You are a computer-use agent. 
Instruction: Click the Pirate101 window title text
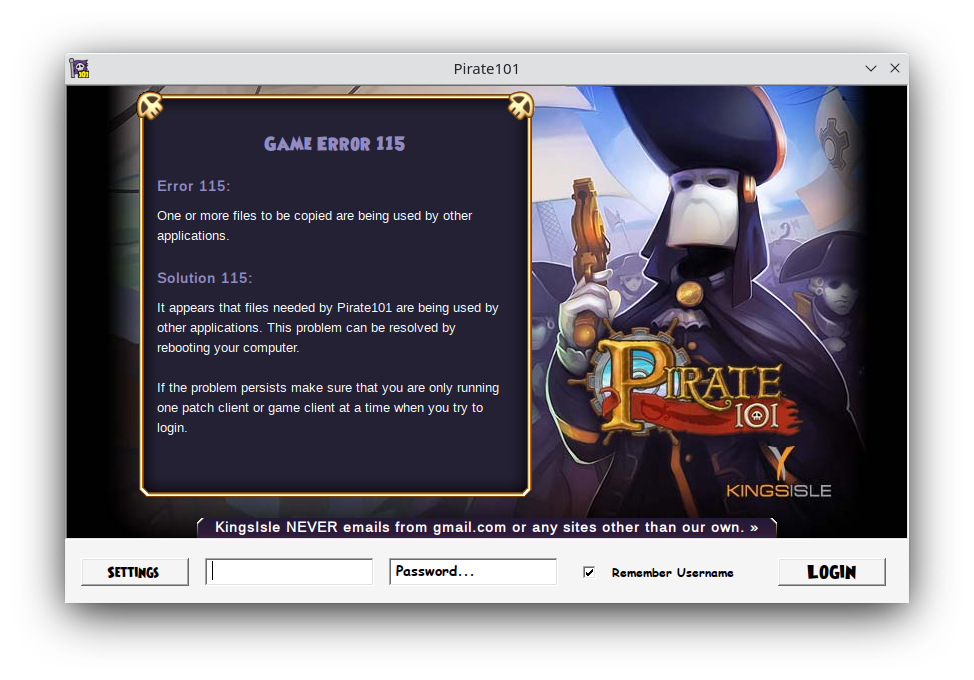pos(486,69)
